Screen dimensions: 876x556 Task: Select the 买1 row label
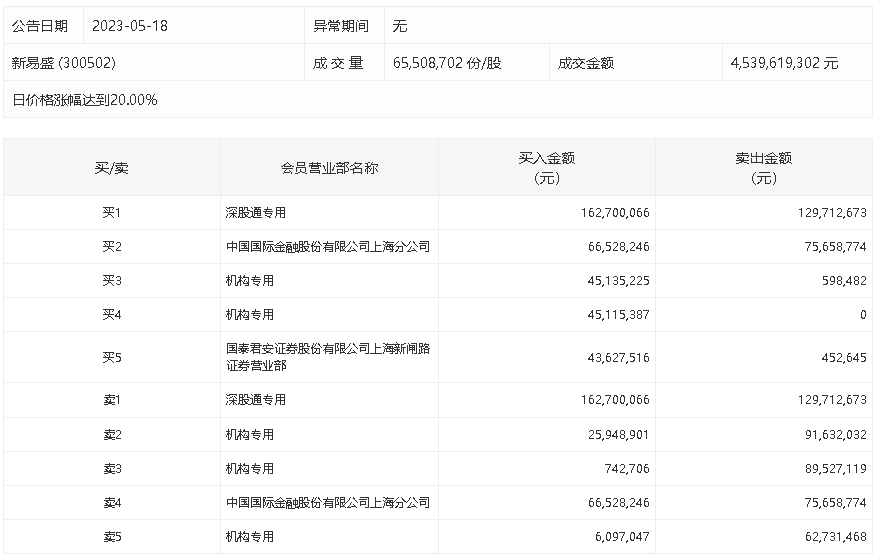(x=112, y=212)
